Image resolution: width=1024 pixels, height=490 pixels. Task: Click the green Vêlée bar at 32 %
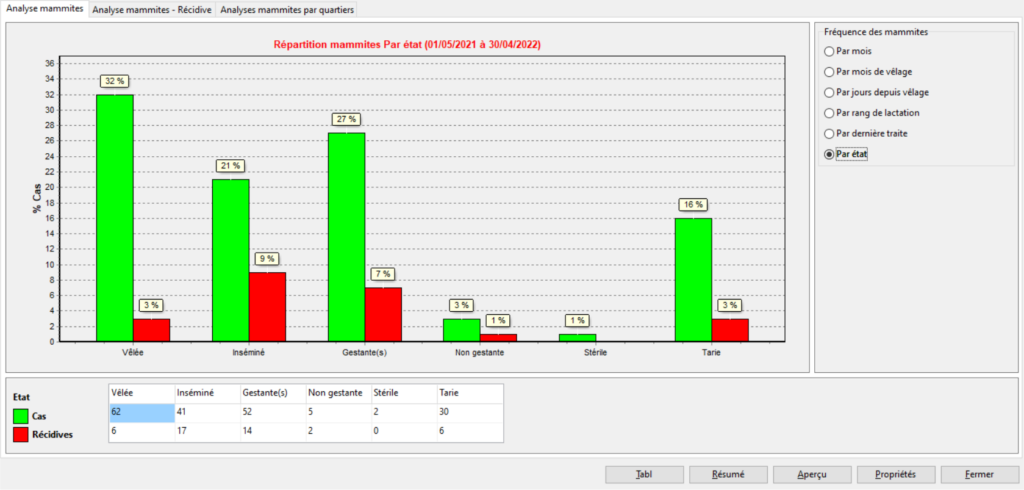[115, 218]
